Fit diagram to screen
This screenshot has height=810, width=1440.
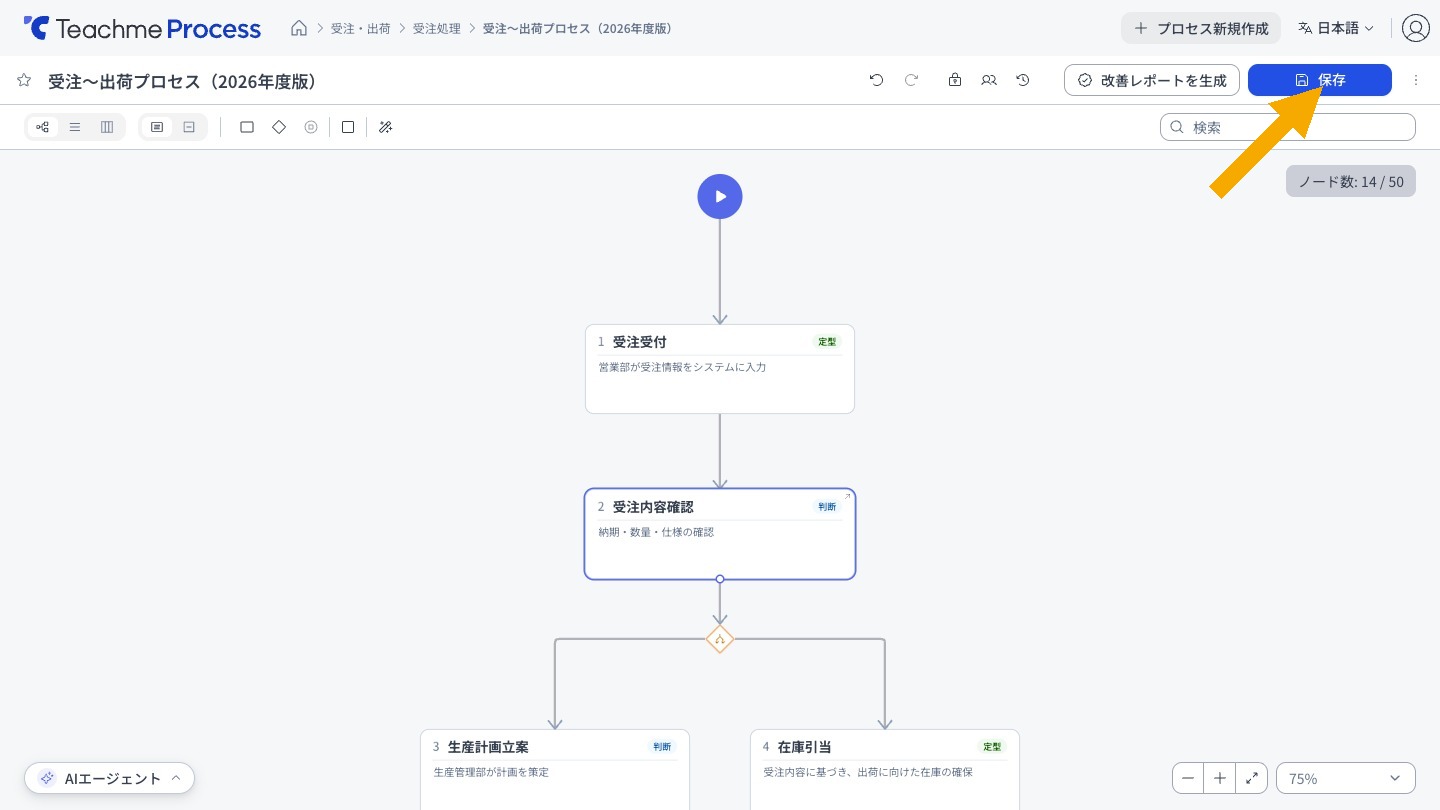point(1252,778)
